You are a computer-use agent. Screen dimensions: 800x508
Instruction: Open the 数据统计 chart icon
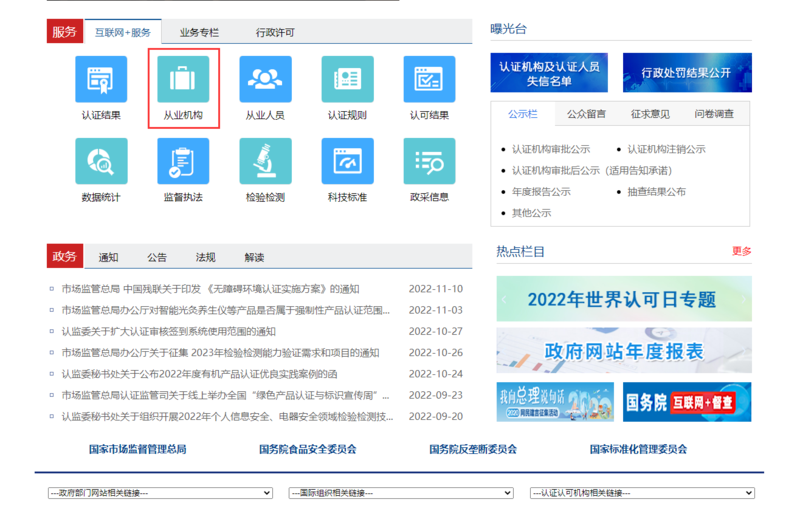tap(101, 161)
